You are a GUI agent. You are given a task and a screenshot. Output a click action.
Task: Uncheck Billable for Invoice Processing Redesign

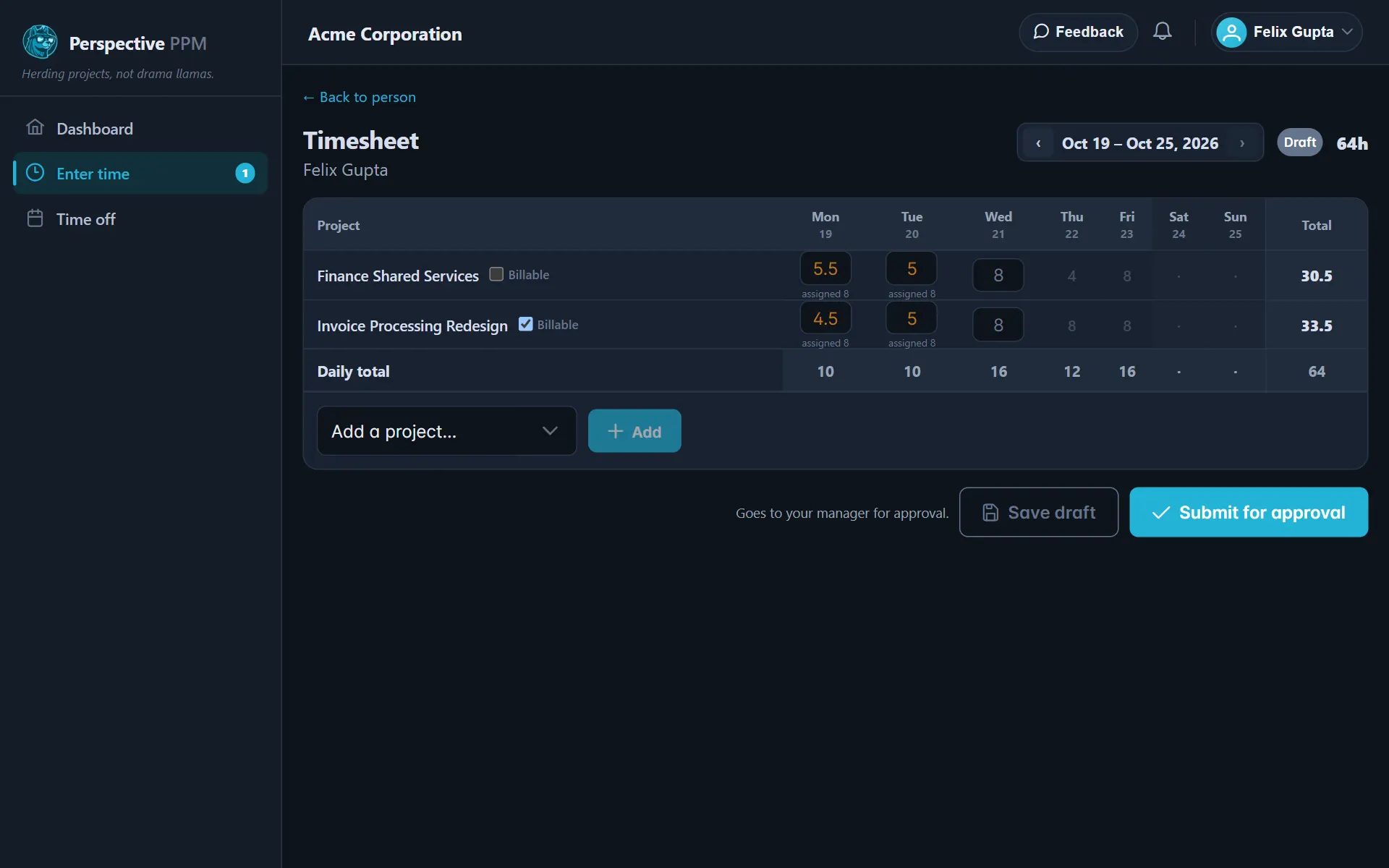[525, 324]
